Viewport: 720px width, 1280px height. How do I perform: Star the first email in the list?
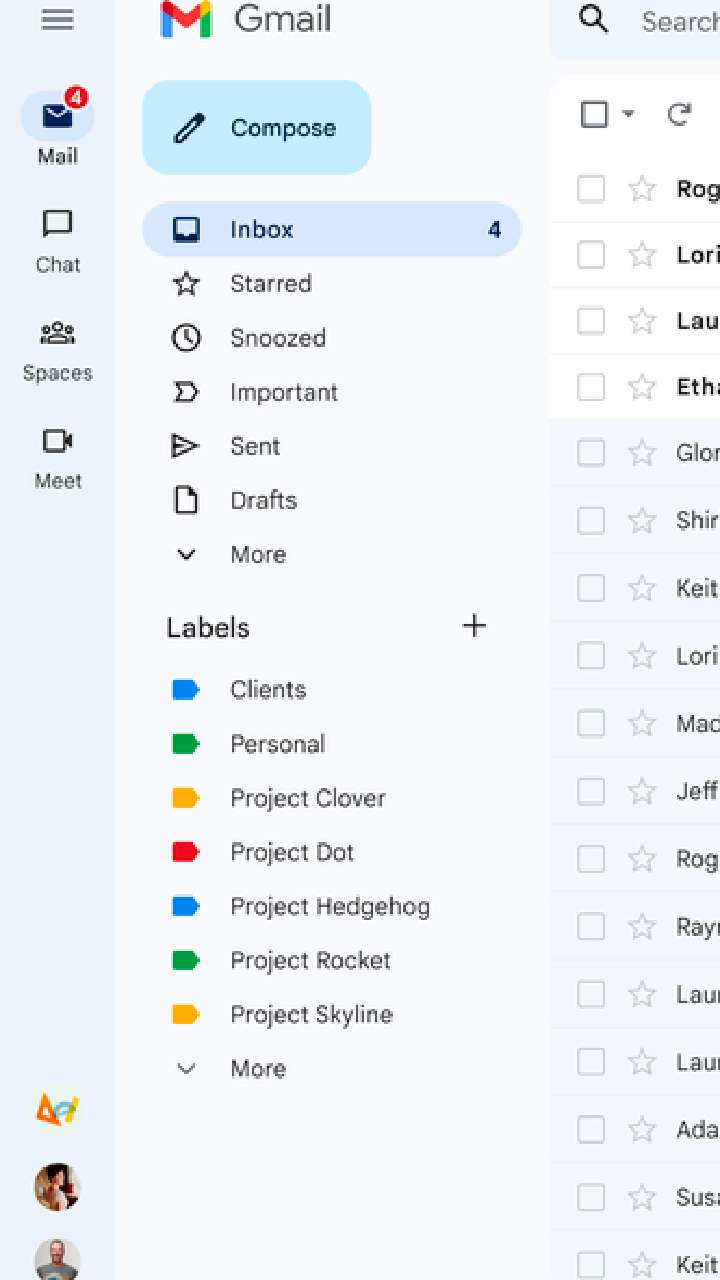tap(641, 188)
